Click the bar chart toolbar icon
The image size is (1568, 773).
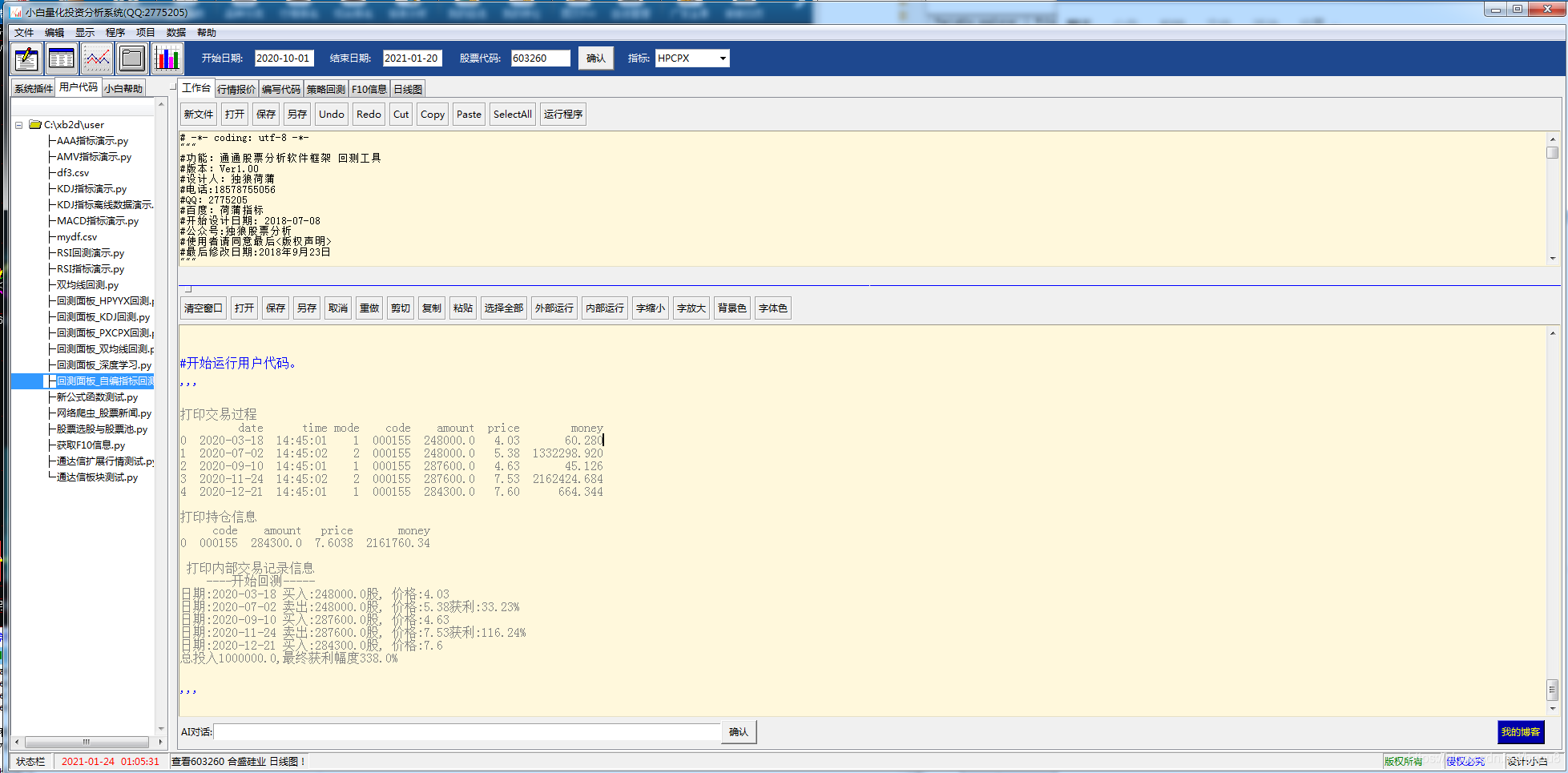pyautogui.click(x=167, y=58)
